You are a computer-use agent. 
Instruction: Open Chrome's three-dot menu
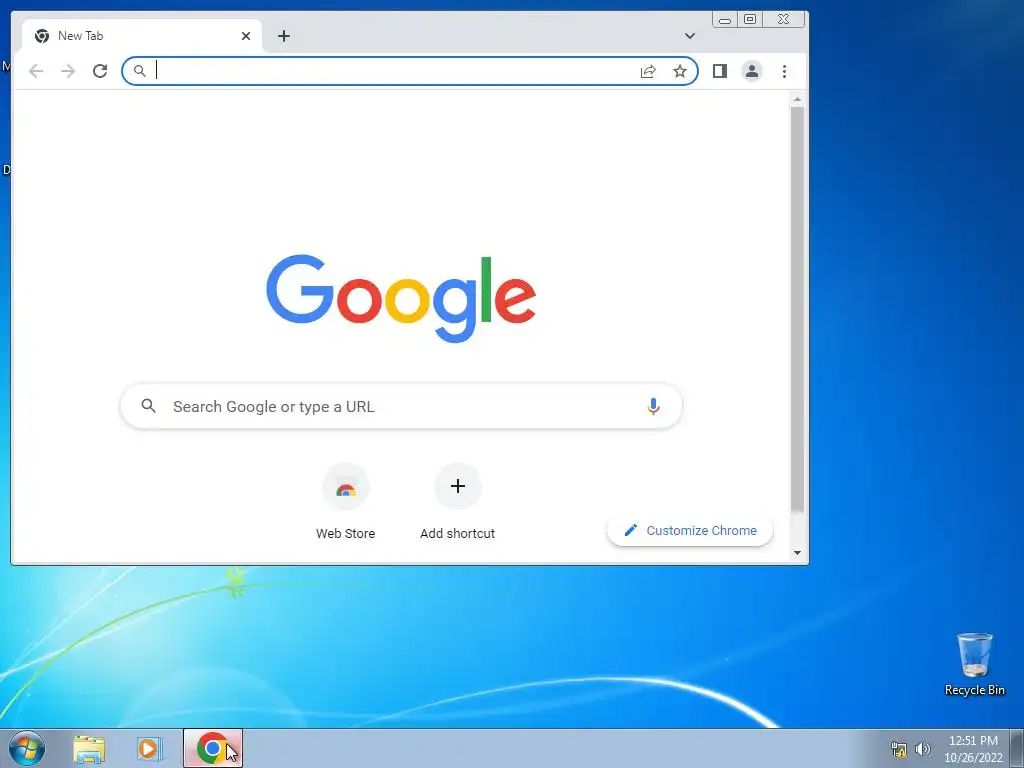click(784, 71)
